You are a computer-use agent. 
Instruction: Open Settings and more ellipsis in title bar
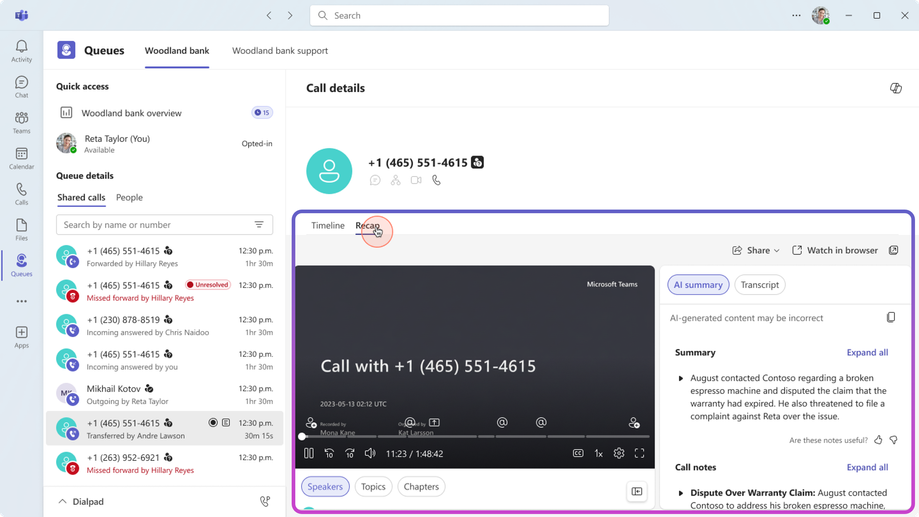coord(796,15)
